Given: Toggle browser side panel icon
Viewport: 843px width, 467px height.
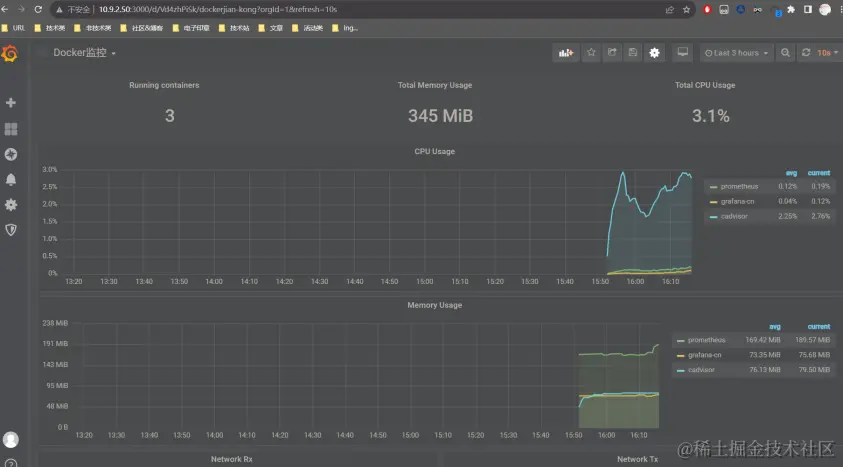Looking at the screenshot, I should 808,10.
